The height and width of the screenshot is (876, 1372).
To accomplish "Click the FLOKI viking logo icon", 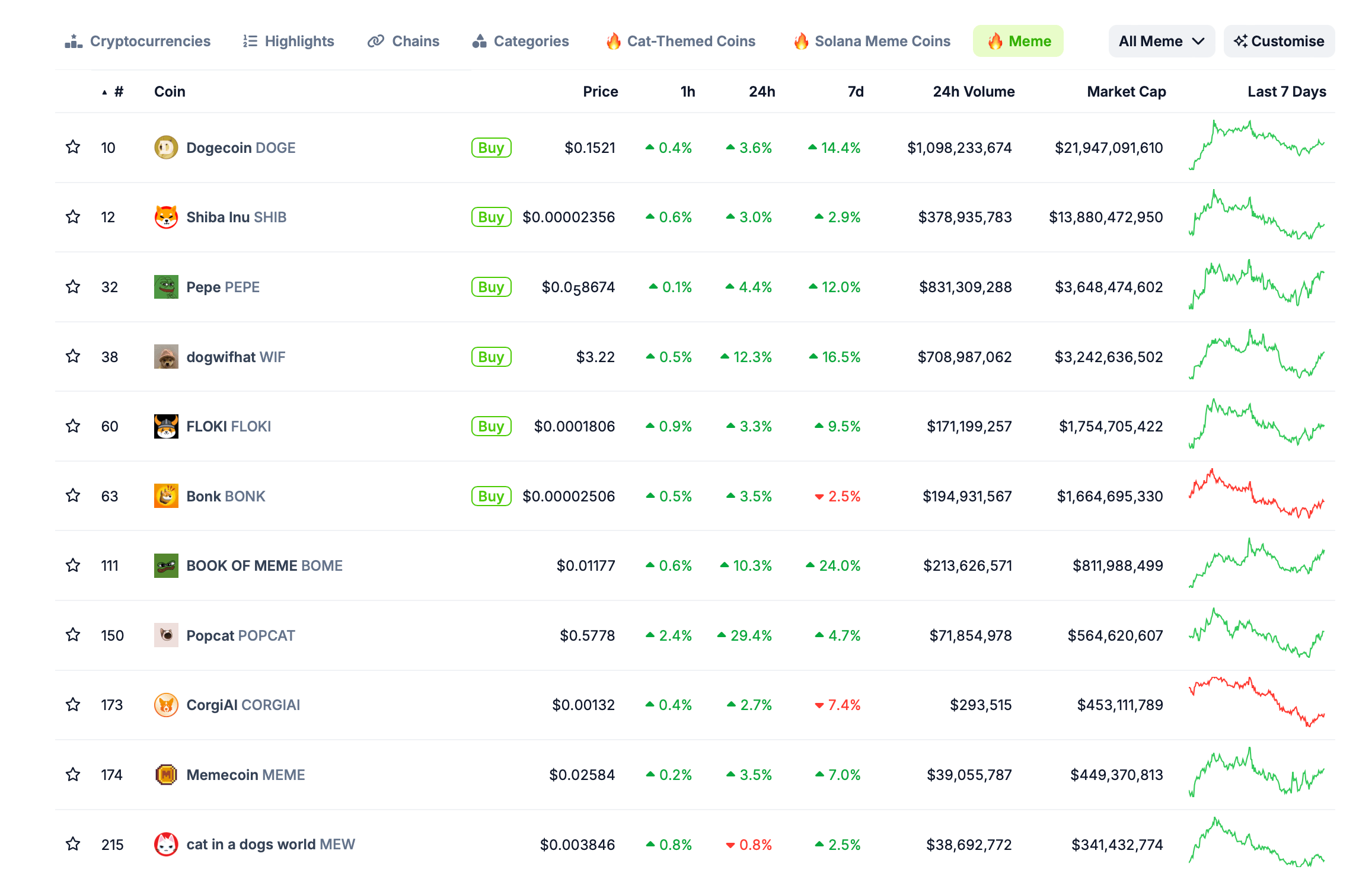I will pyautogui.click(x=166, y=426).
